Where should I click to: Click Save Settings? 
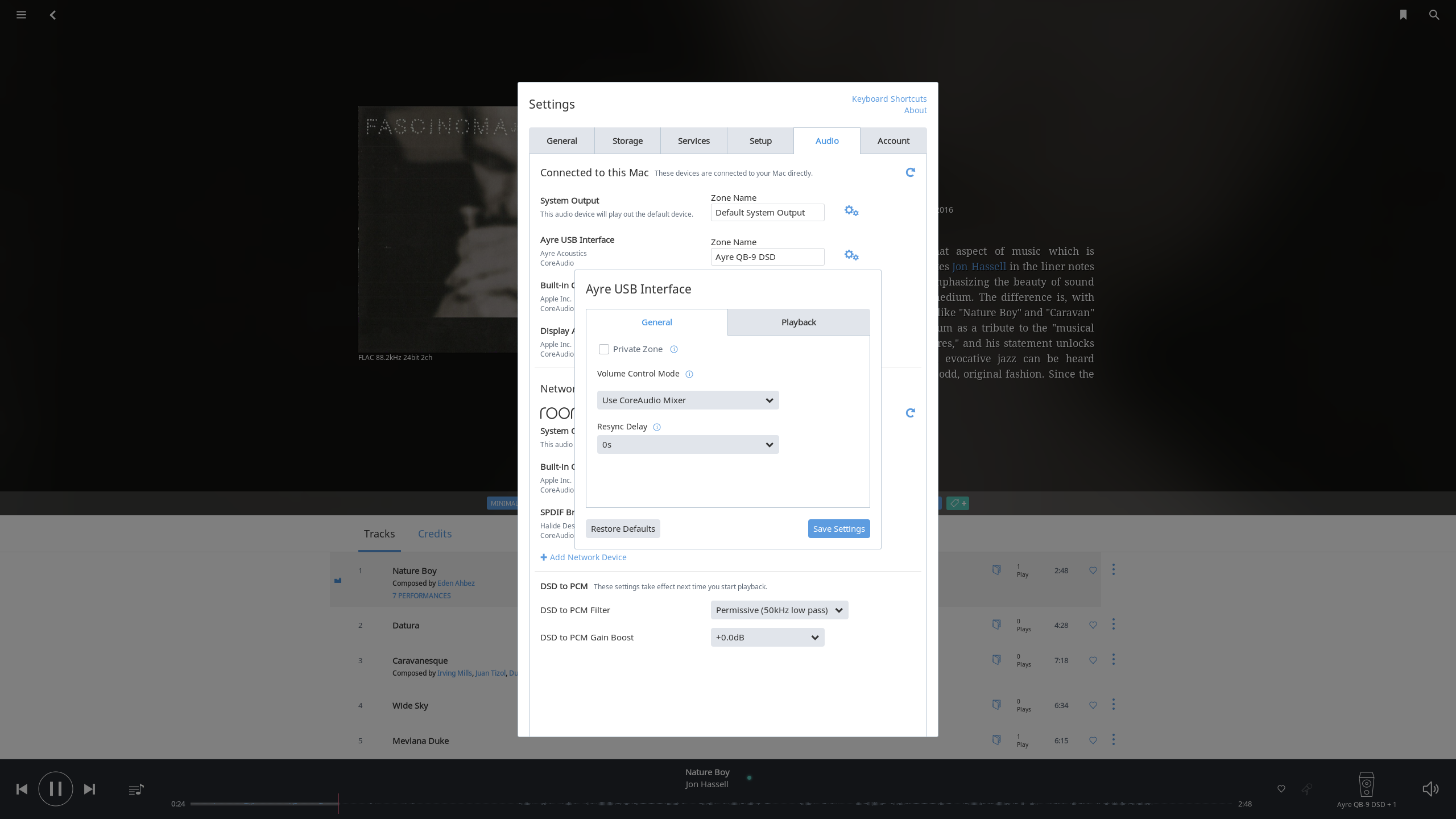839,529
